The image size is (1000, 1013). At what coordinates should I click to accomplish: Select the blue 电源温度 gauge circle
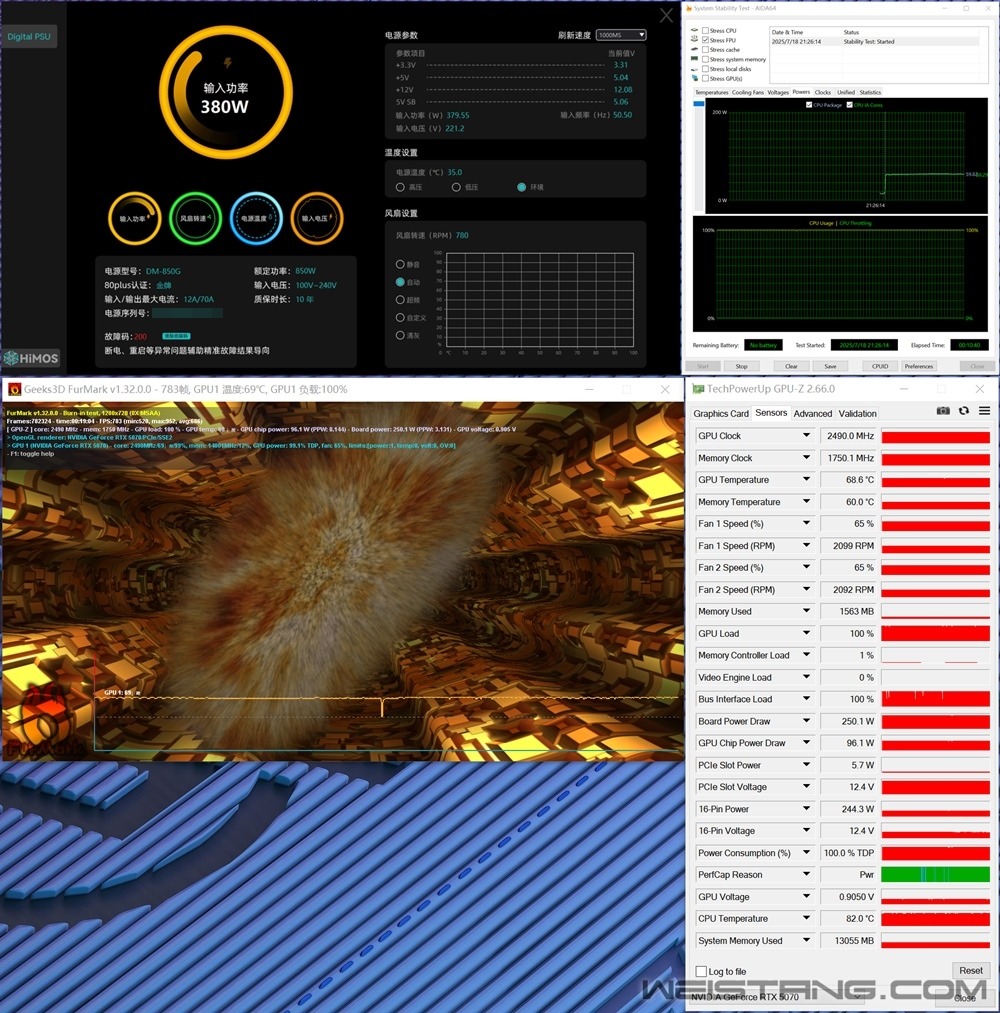coord(256,218)
